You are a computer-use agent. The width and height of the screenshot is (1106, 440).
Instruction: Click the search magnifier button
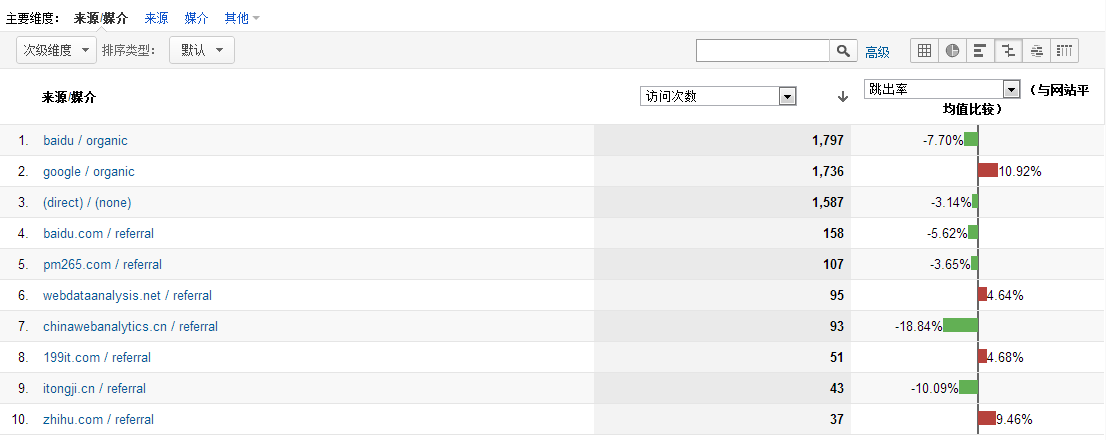point(844,50)
